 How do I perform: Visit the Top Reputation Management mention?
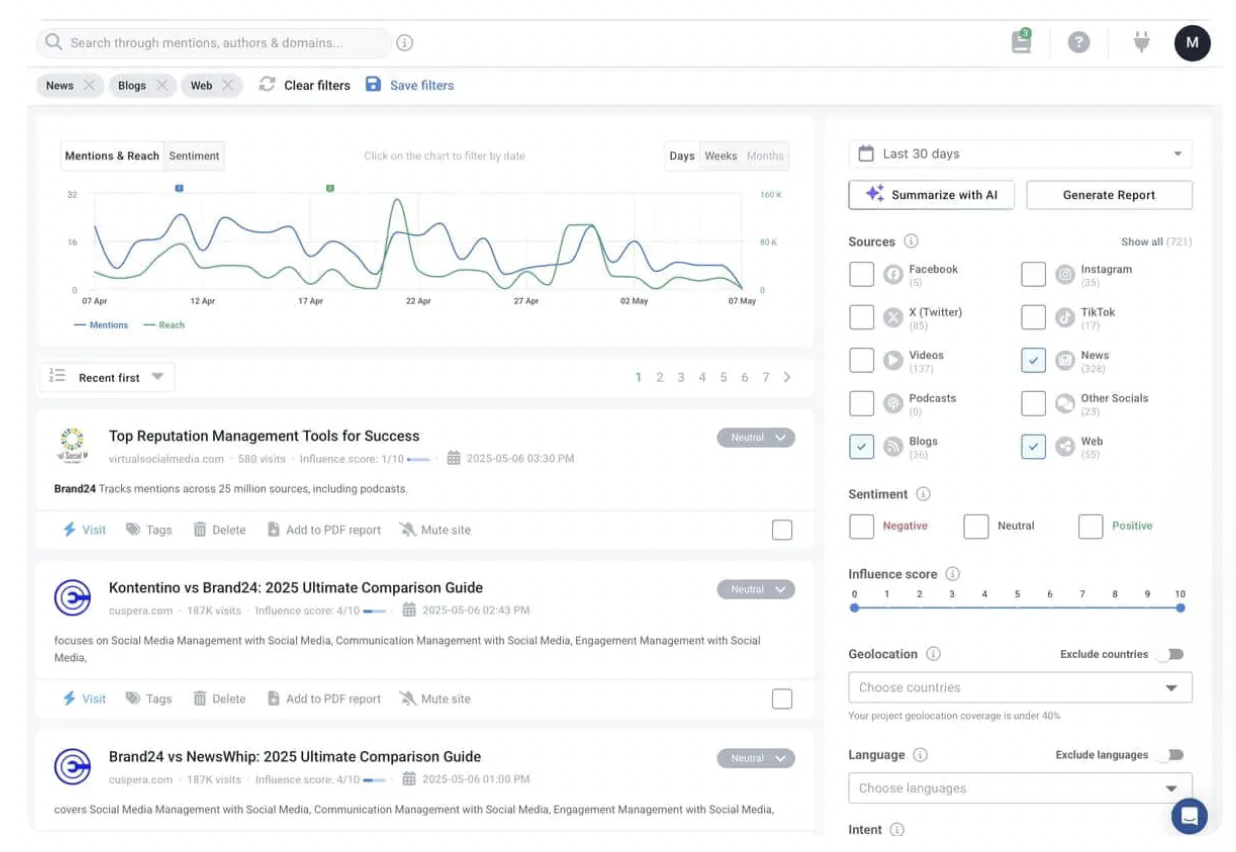pos(84,530)
